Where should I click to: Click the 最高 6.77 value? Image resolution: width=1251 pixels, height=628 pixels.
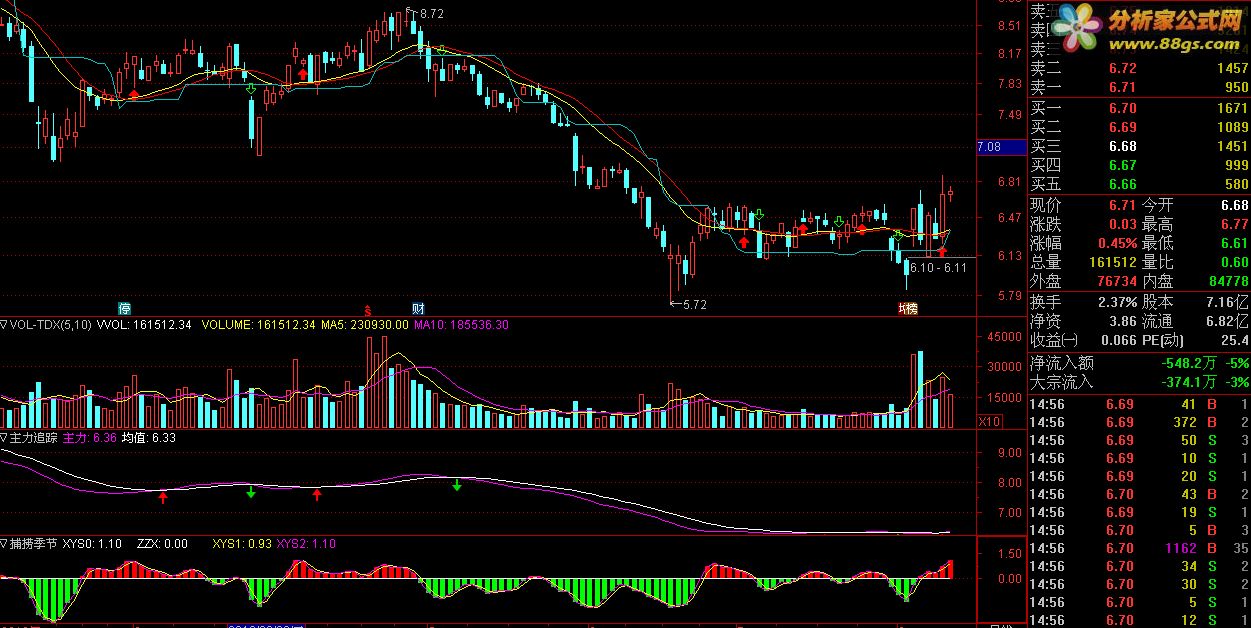(1234, 224)
